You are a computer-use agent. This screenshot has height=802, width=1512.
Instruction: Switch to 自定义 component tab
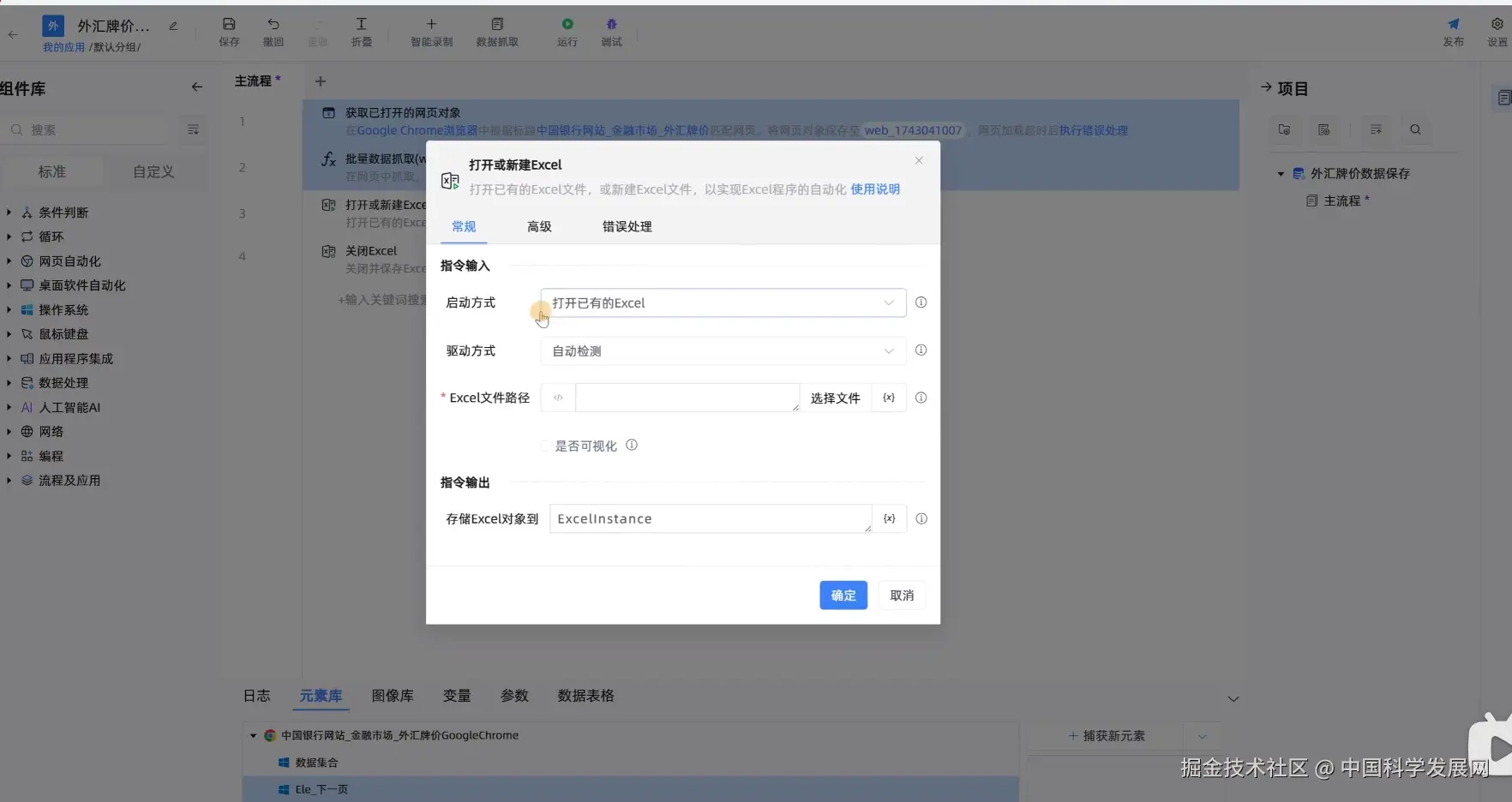point(153,171)
